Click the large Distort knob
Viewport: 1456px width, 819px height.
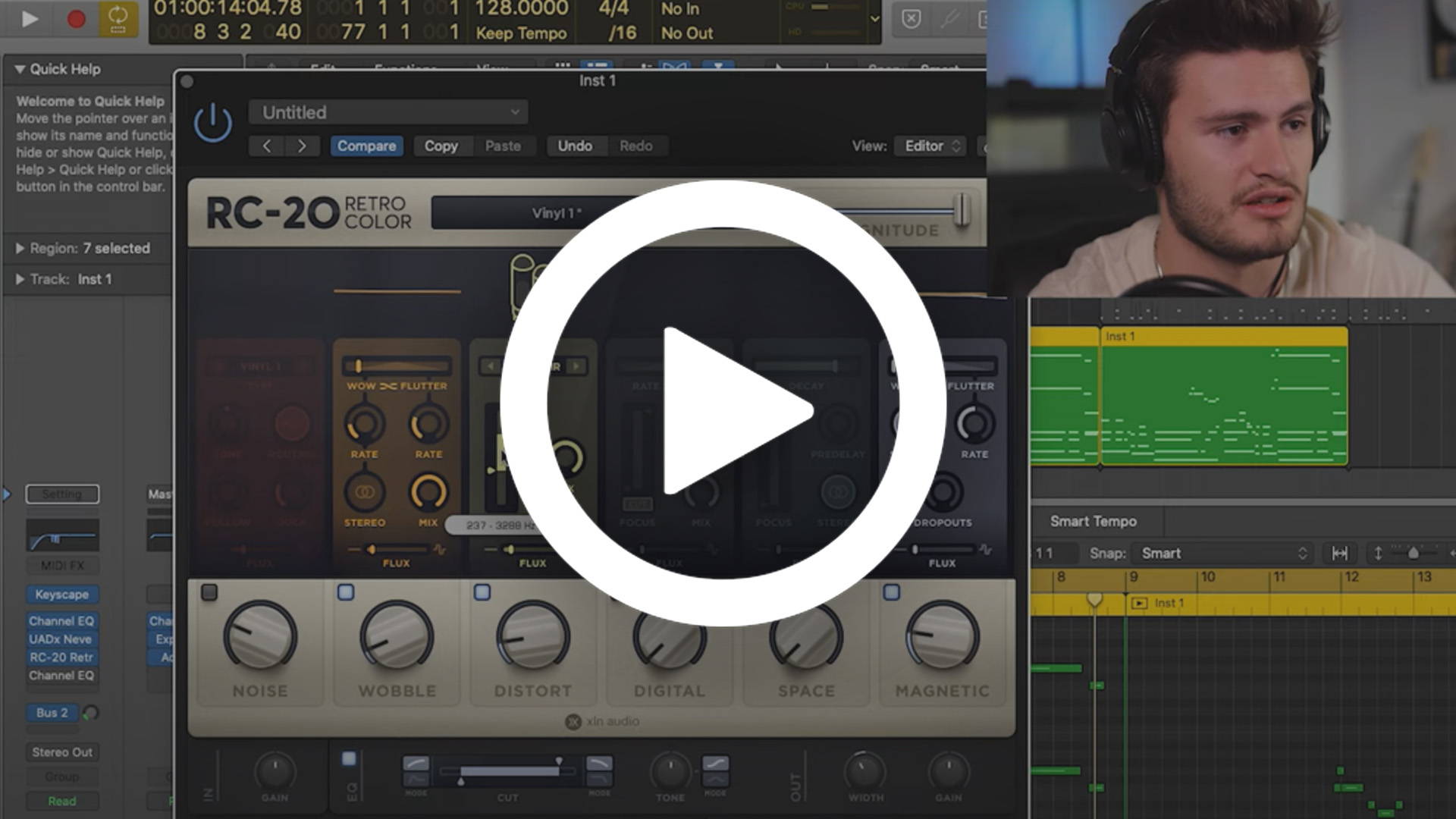[533, 637]
